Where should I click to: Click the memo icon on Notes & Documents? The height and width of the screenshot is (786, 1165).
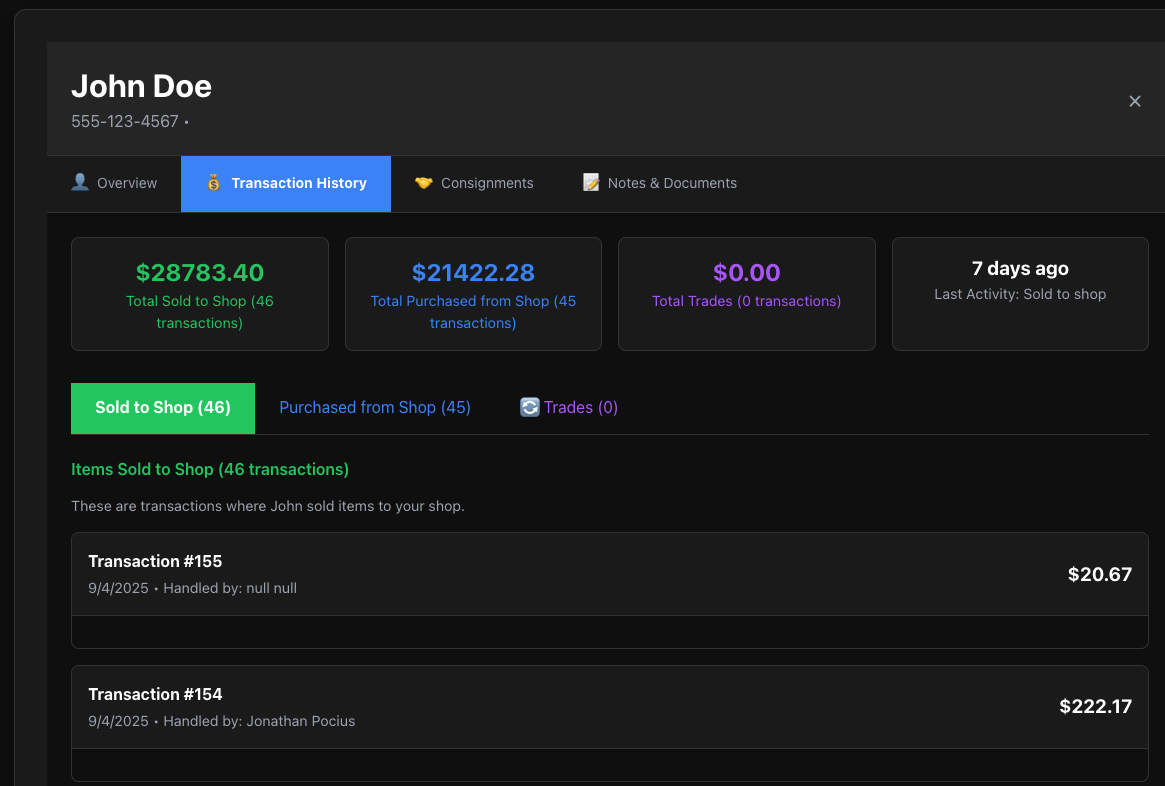[590, 183]
